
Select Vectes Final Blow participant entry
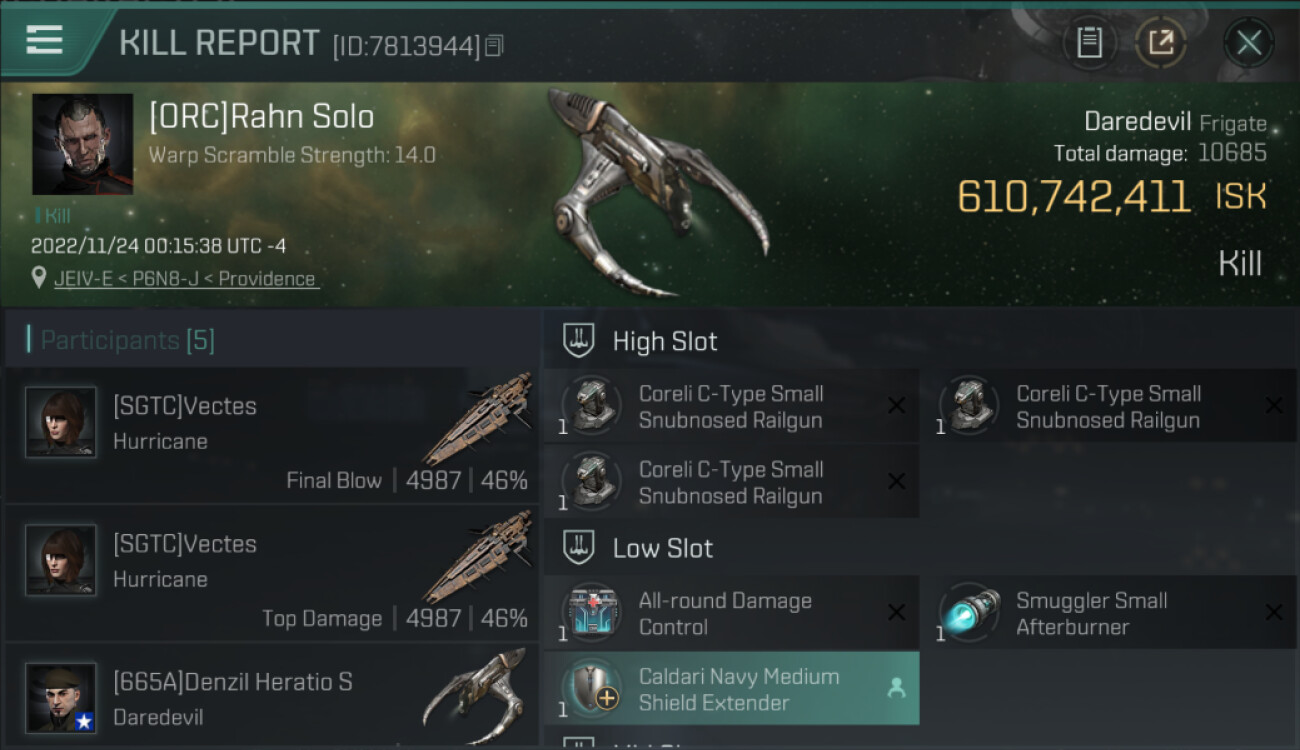click(x=272, y=435)
